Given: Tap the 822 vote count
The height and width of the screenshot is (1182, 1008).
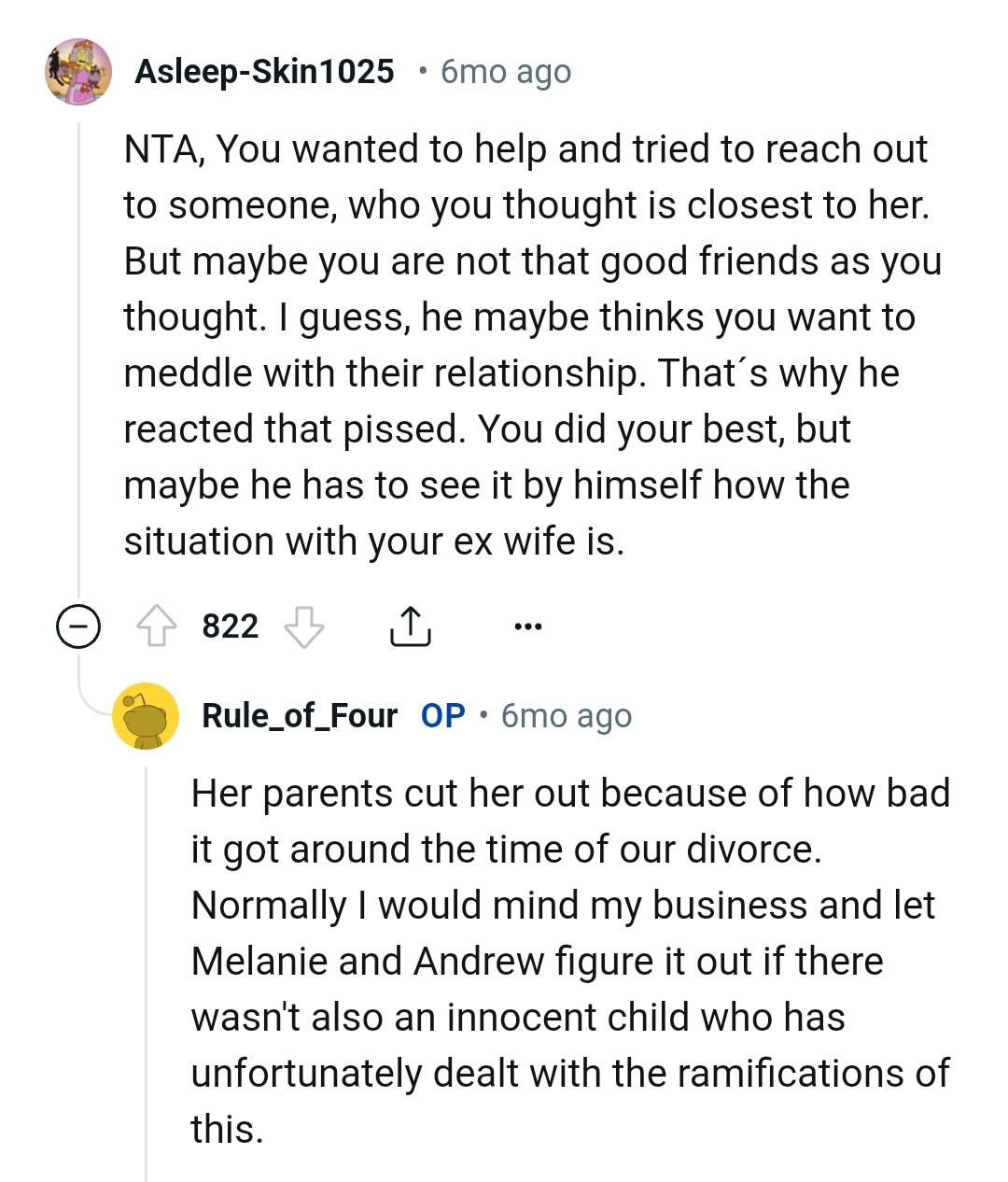Looking at the screenshot, I should 230,626.
